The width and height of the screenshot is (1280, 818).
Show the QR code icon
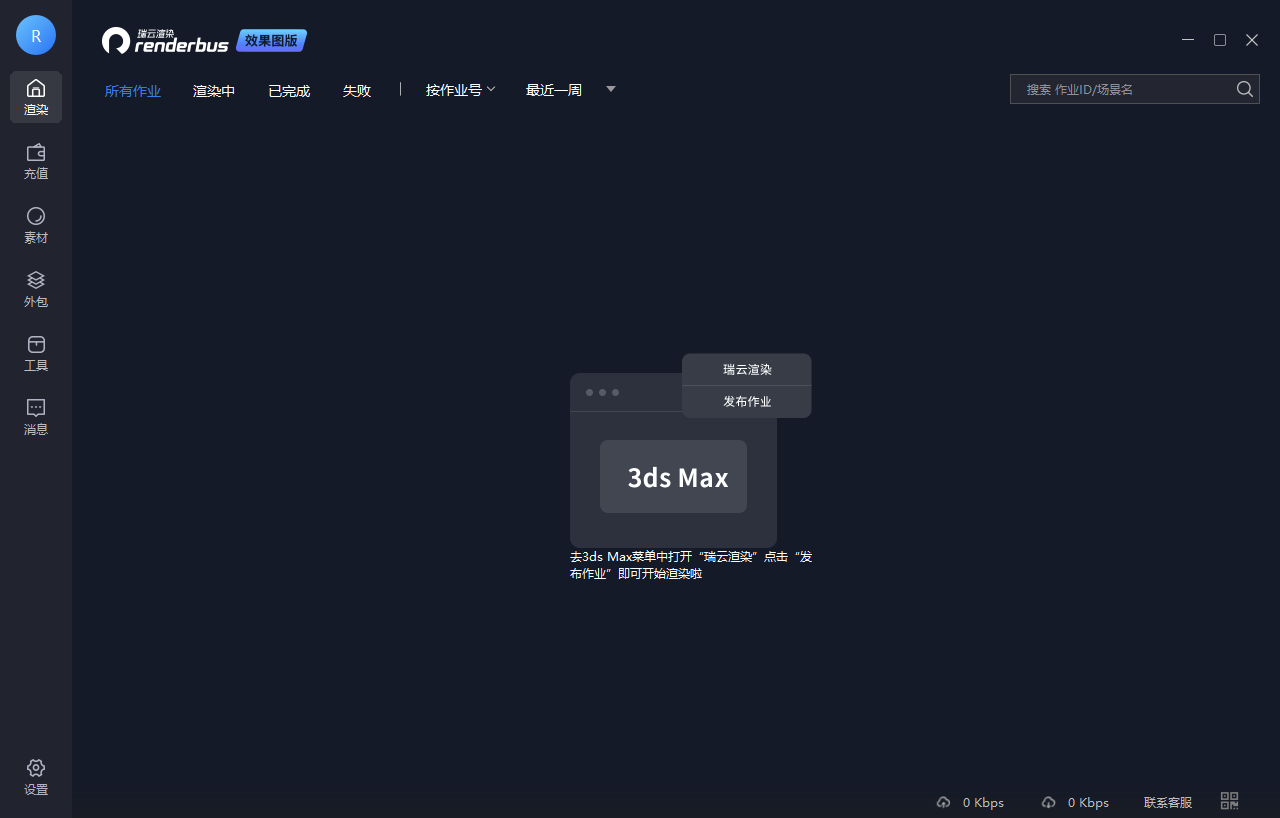(1230, 801)
